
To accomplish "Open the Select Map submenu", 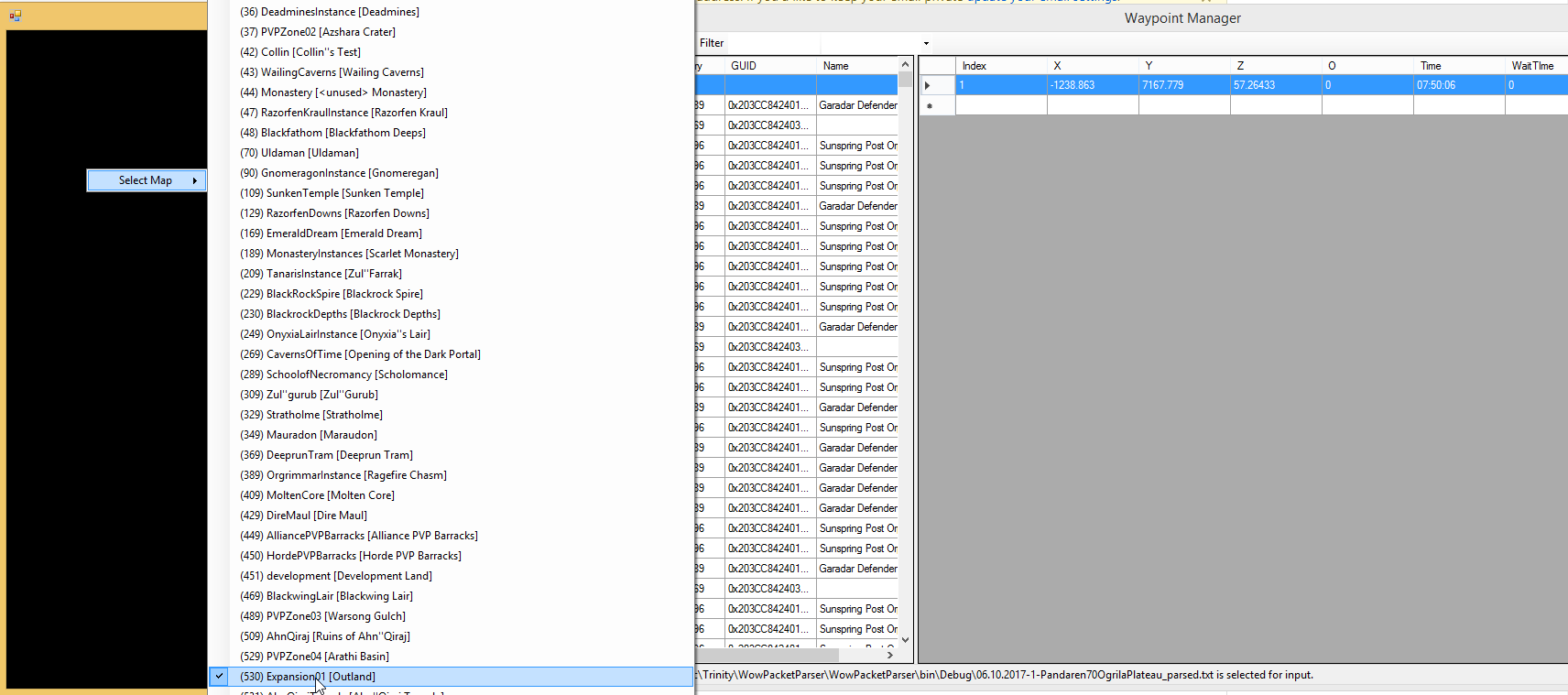I will (x=147, y=180).
